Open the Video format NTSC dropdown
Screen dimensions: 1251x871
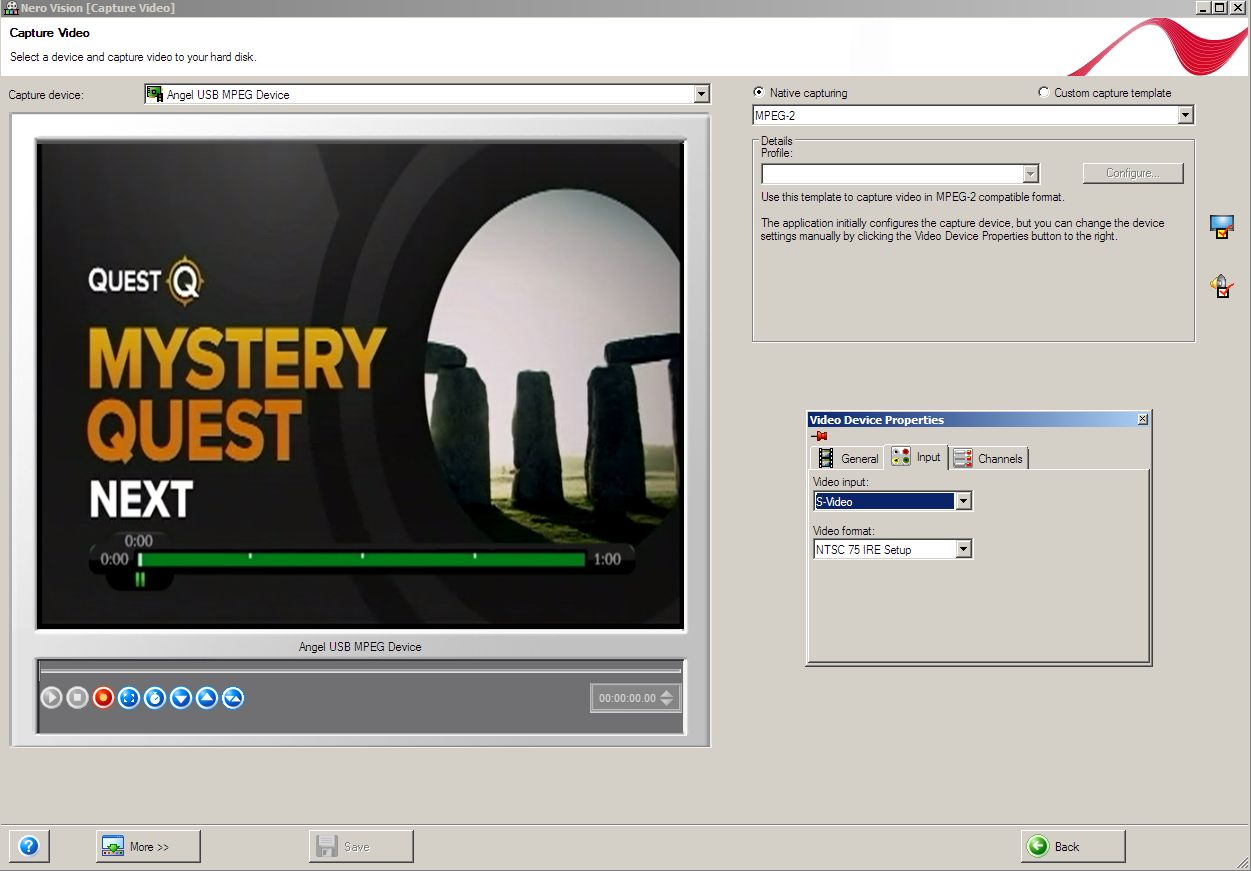(963, 549)
